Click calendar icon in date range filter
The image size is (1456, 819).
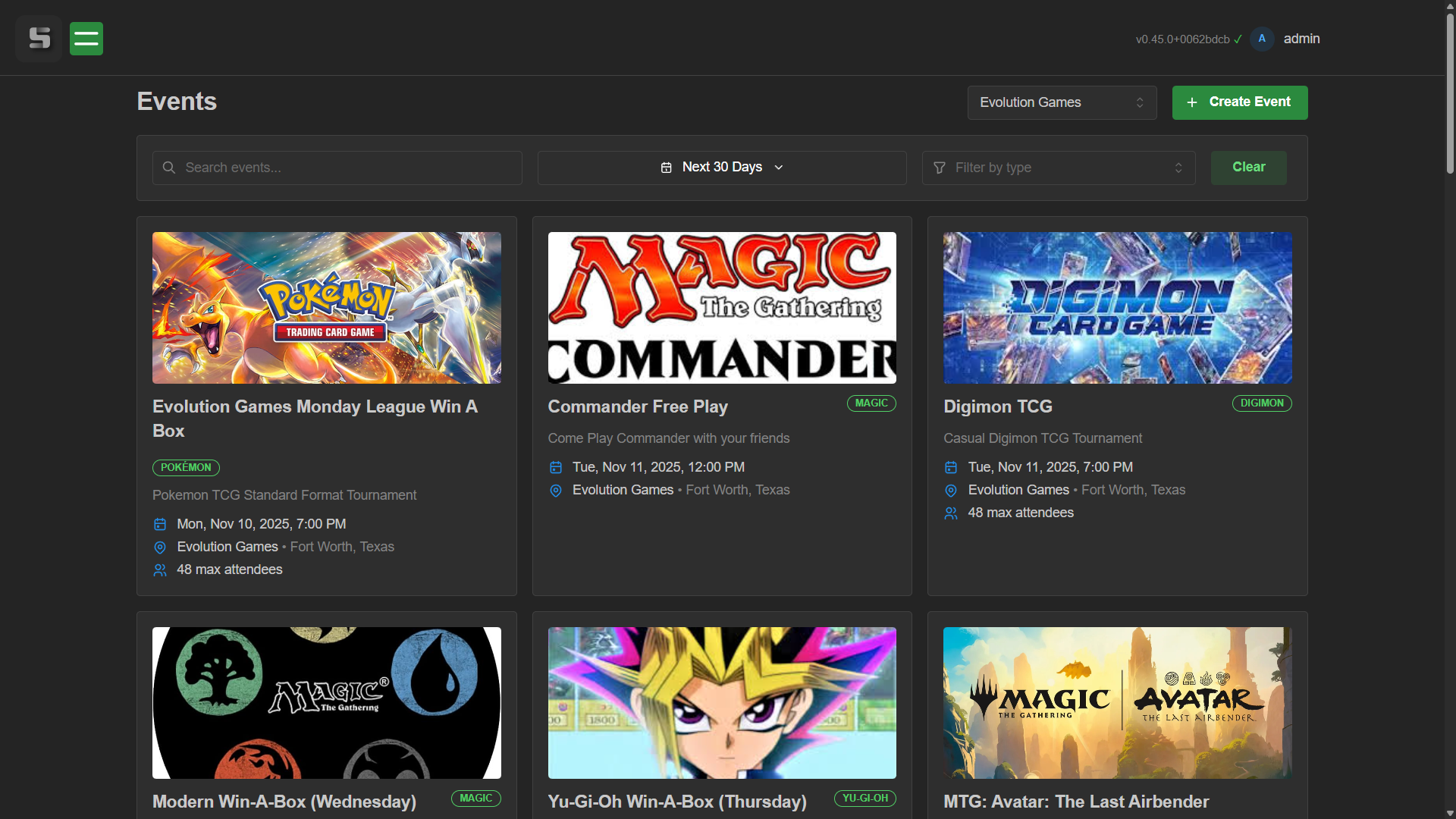[x=666, y=168]
